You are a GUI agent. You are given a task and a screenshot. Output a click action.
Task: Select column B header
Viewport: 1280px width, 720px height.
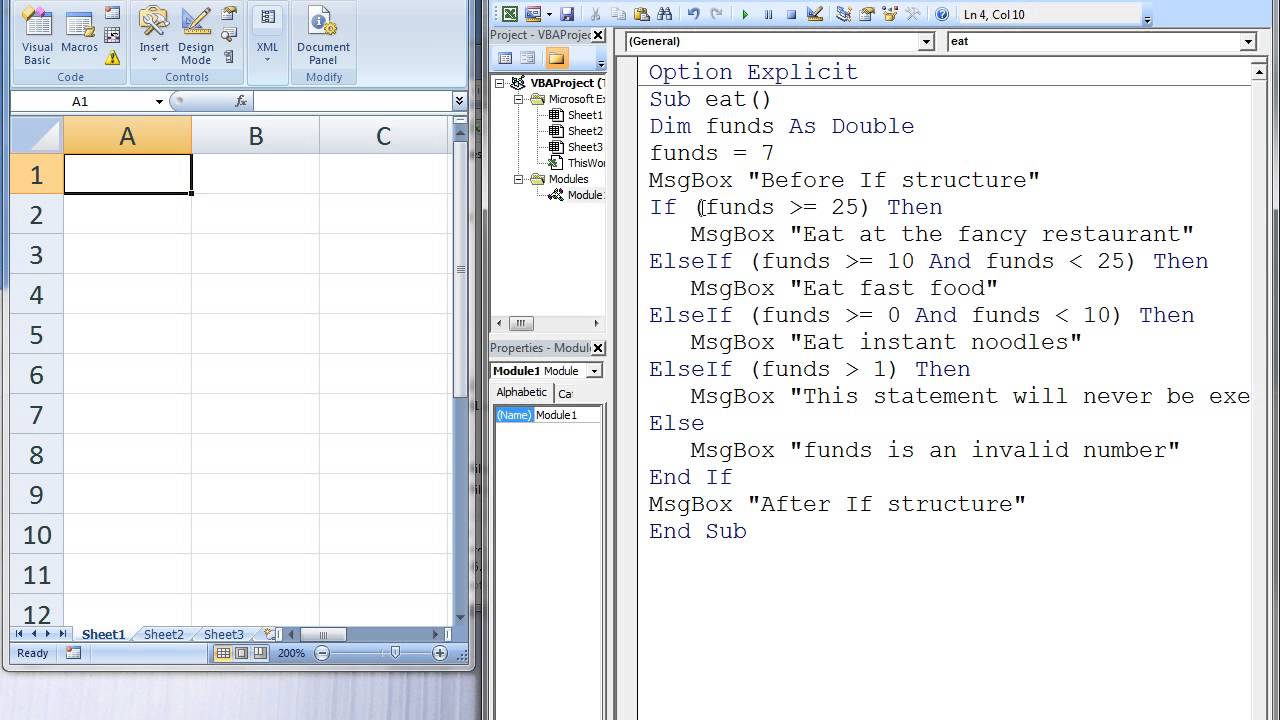[x=255, y=136]
